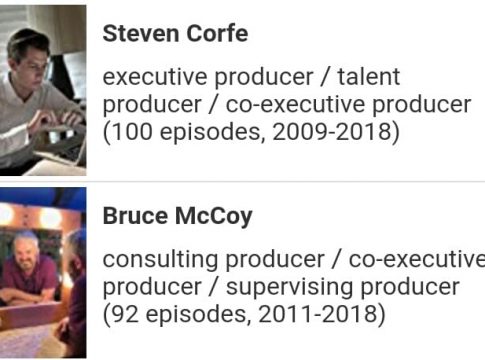Click 'producer / co-executive producer' line for Corfe
The width and height of the screenshot is (485, 360).
[x=287, y=105]
